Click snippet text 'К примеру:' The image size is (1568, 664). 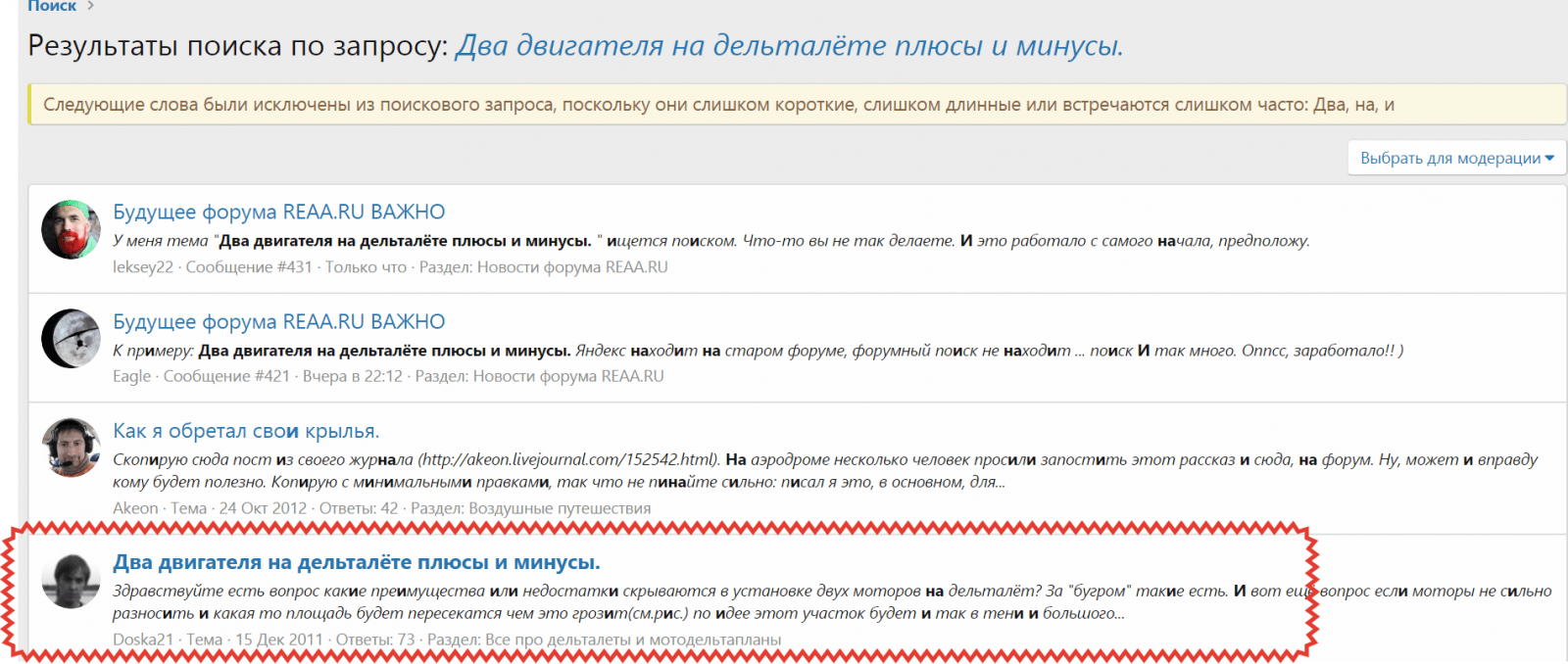click(153, 351)
